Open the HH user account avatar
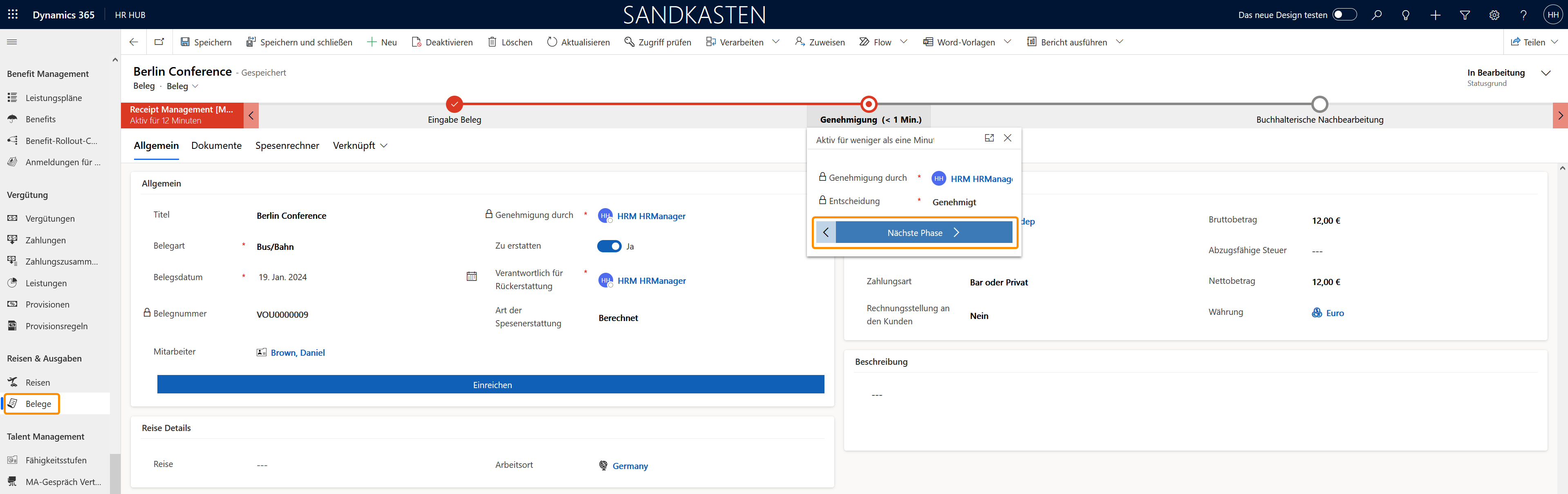 [x=1553, y=15]
